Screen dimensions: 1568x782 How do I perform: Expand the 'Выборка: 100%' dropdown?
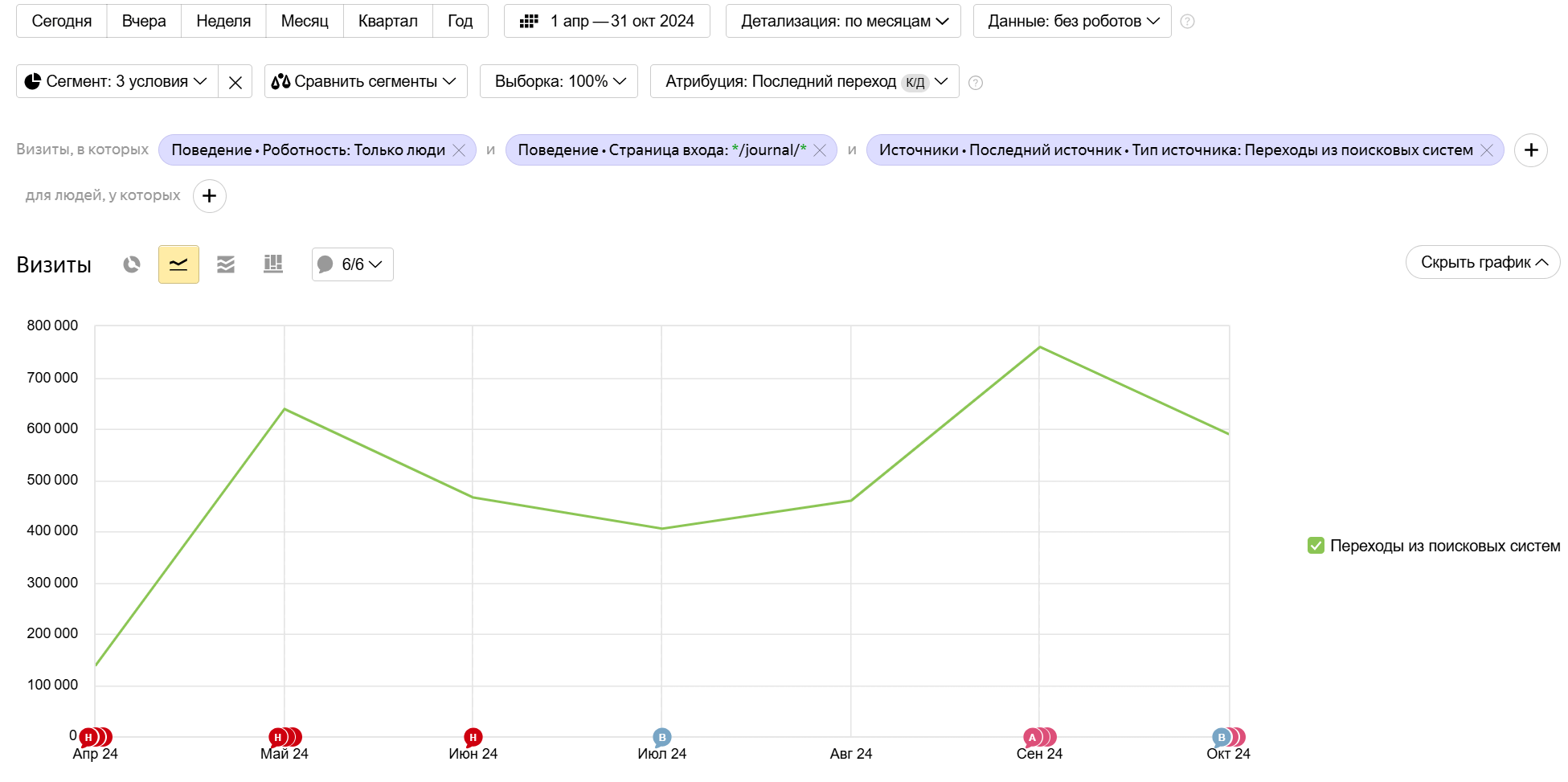(x=559, y=82)
